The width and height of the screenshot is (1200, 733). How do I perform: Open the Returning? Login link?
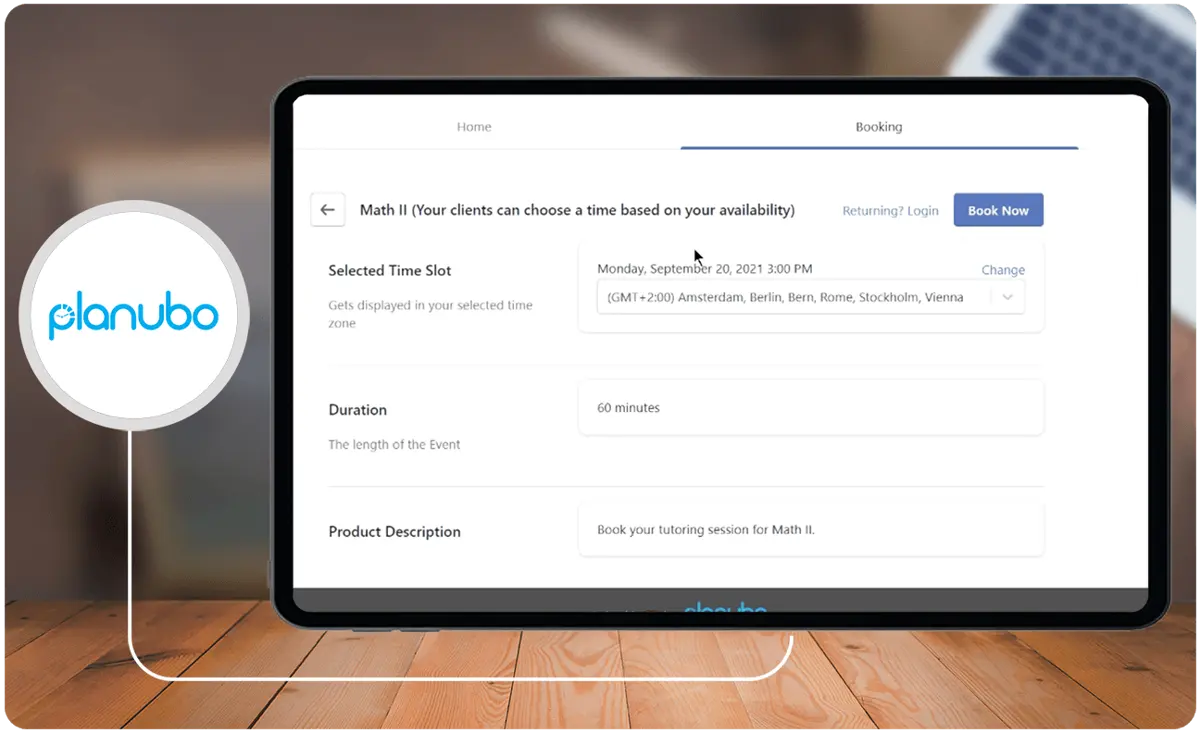(890, 211)
